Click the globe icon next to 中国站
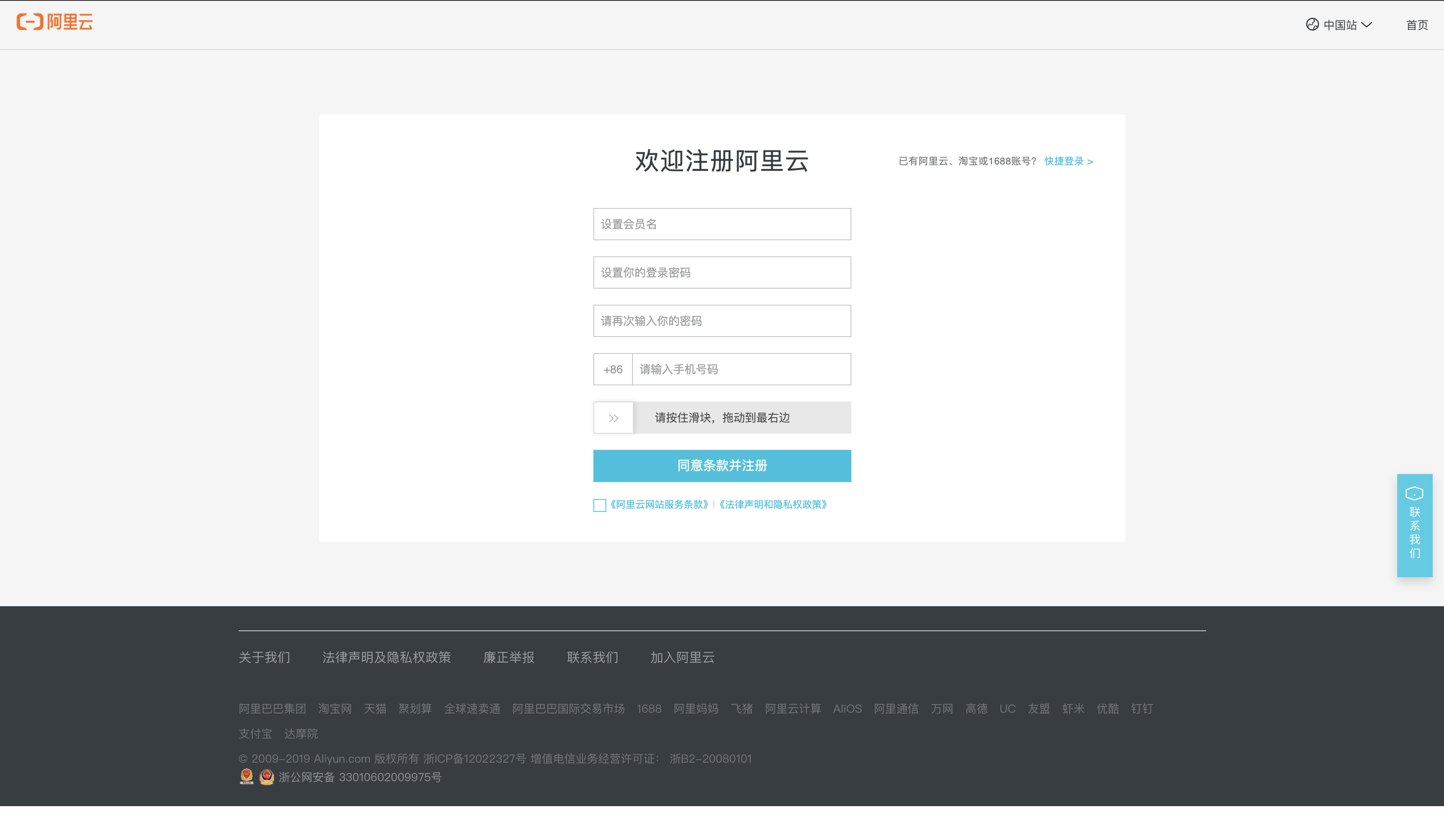The width and height of the screenshot is (1444, 840). (1312, 24)
